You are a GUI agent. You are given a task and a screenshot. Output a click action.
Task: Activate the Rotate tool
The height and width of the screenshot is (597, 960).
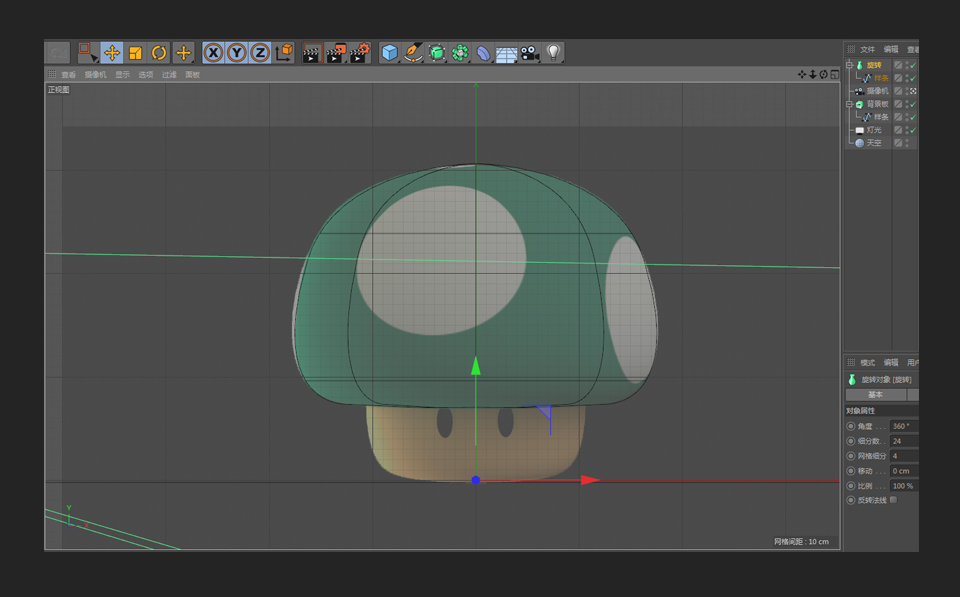(159, 53)
